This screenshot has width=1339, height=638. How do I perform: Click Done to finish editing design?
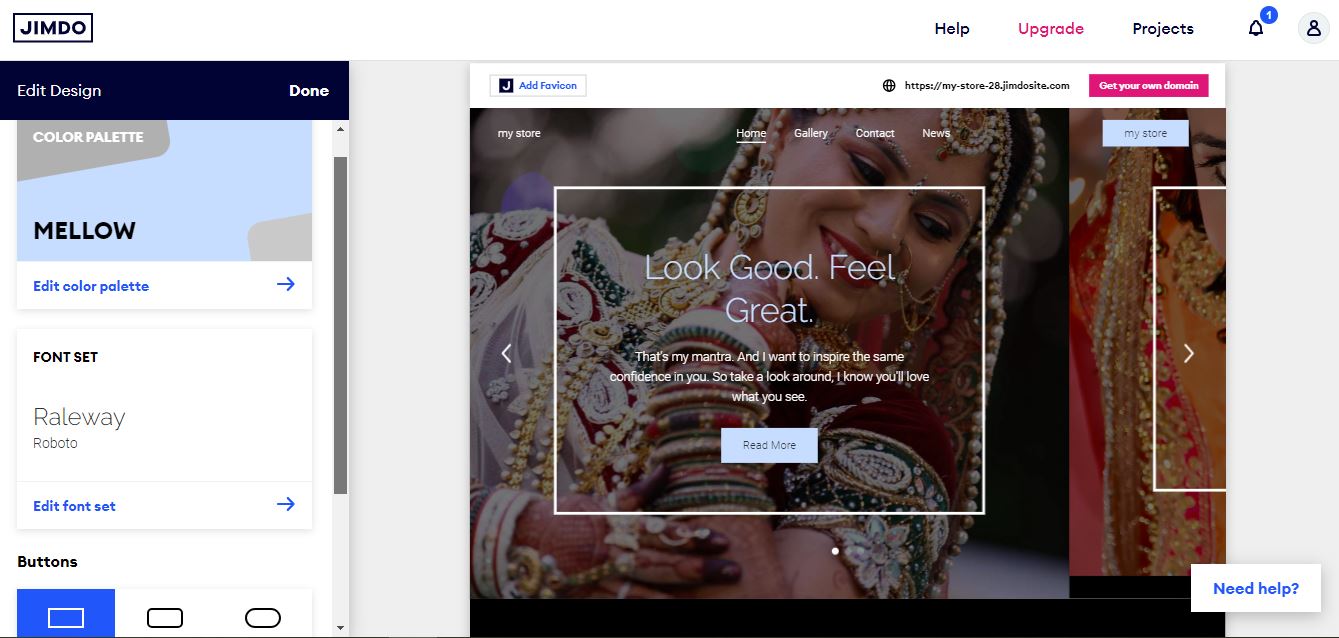[x=309, y=90]
